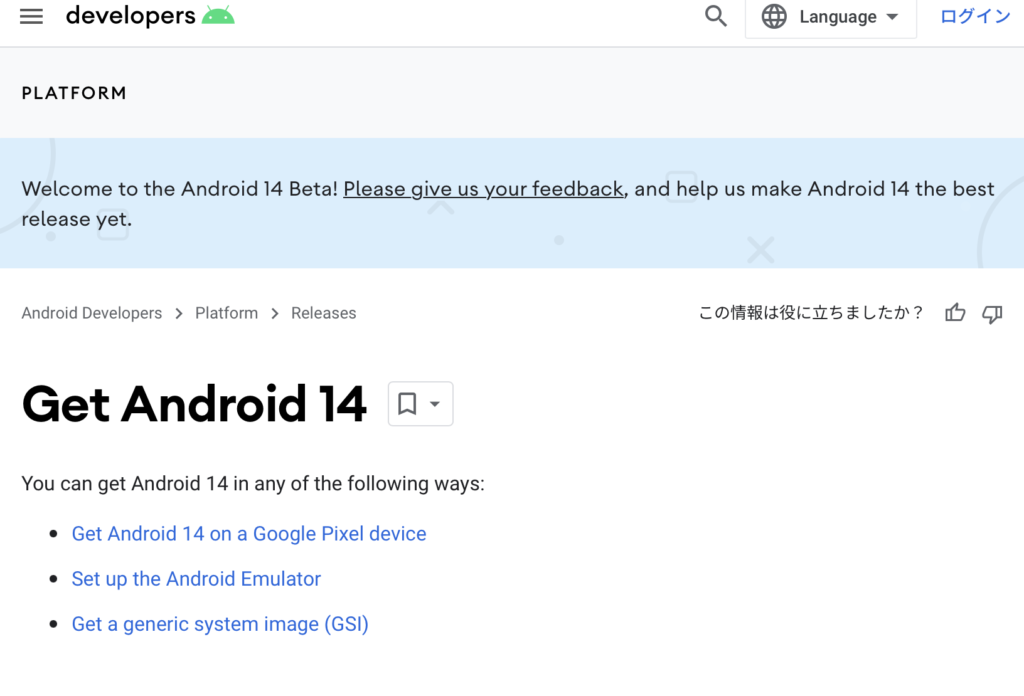Open 'Get a generic system image (GSI)'
The image size is (1024, 696).
coord(220,624)
